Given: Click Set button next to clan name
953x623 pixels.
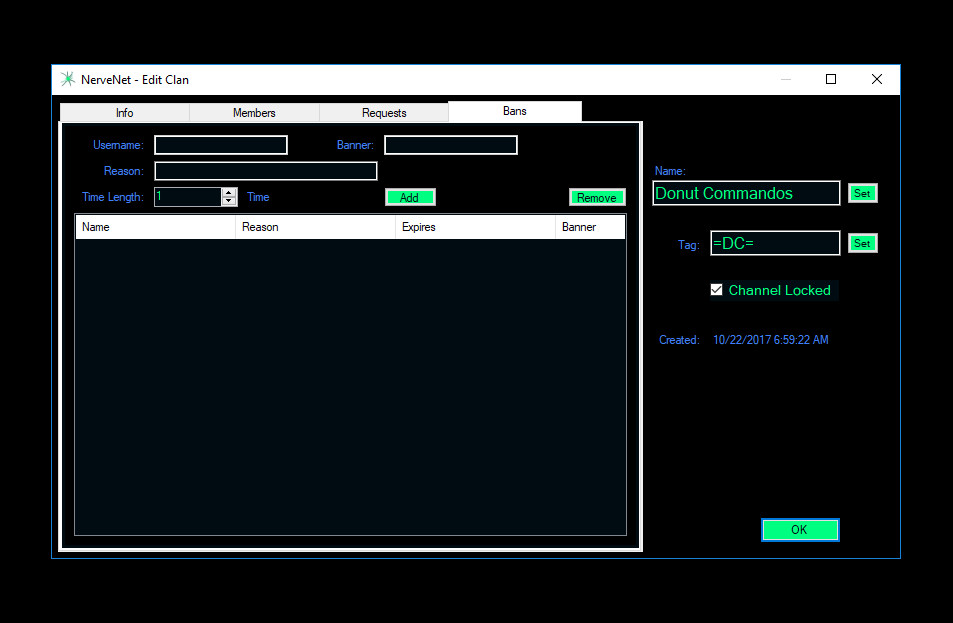Looking at the screenshot, I should point(862,194).
